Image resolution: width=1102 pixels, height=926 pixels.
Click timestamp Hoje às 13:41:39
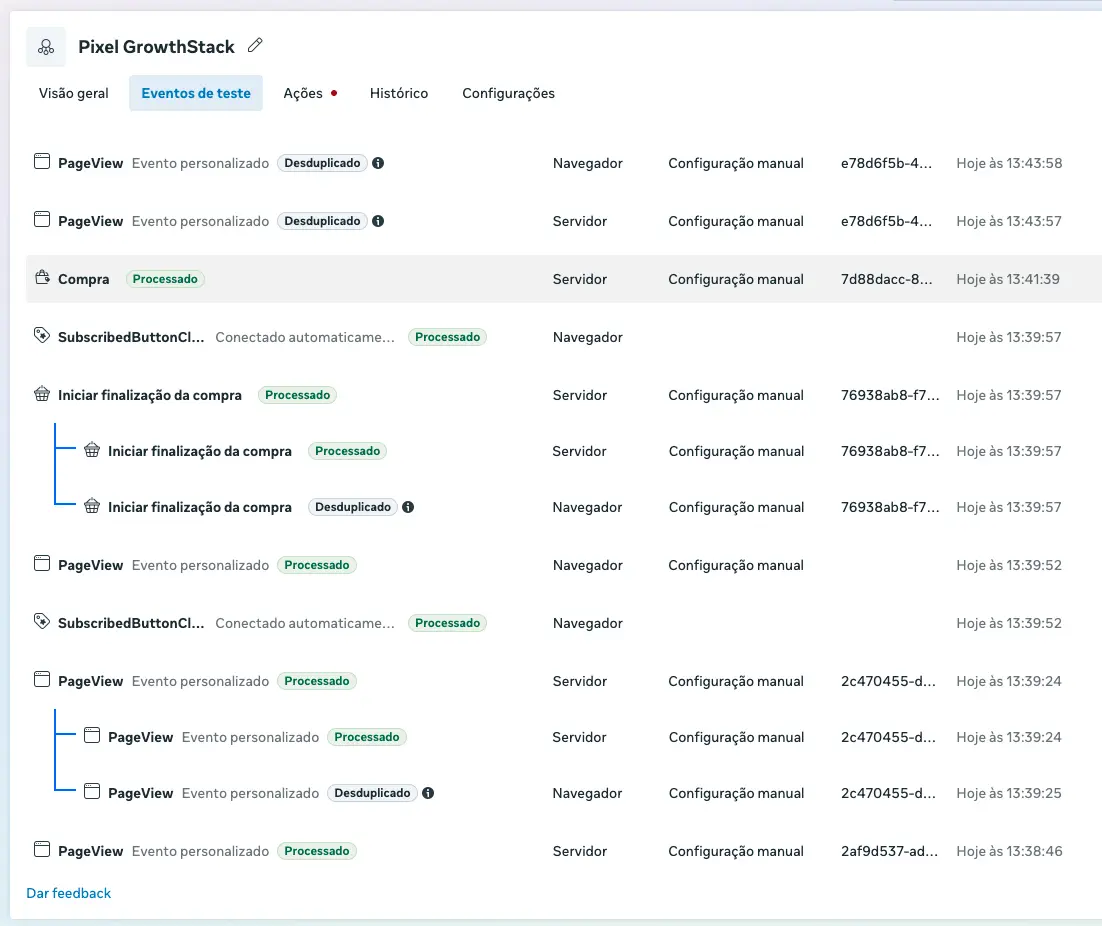1008,279
